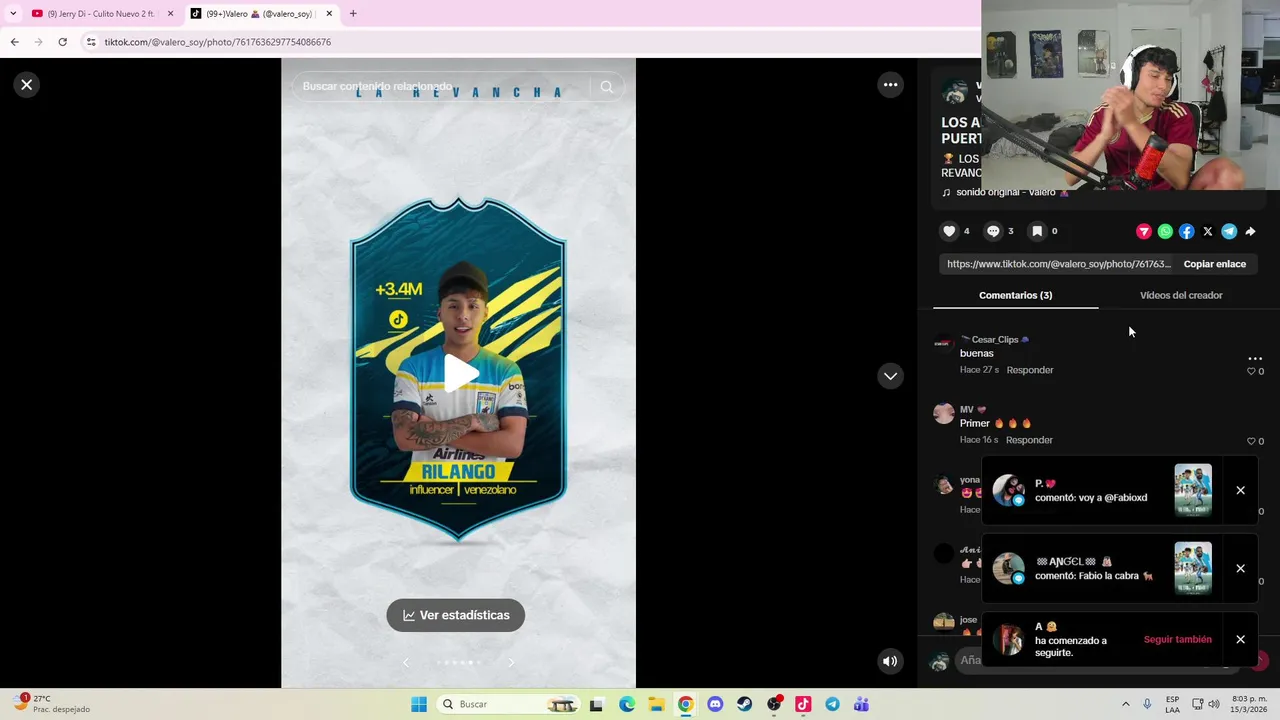Open 'Ver estadísticas' button
1280x720 pixels.
(x=456, y=615)
